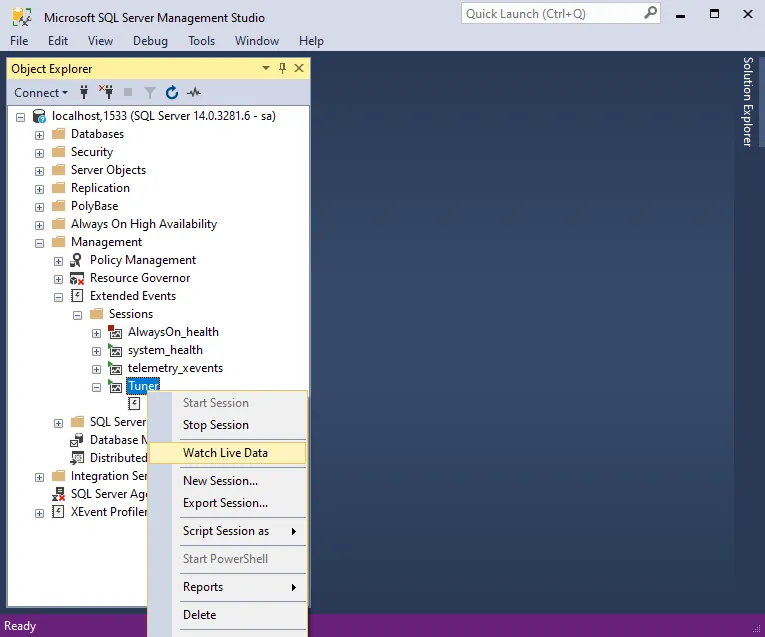Click the server database icon for localhost,1533
This screenshot has height=637, width=765.
coord(39,116)
